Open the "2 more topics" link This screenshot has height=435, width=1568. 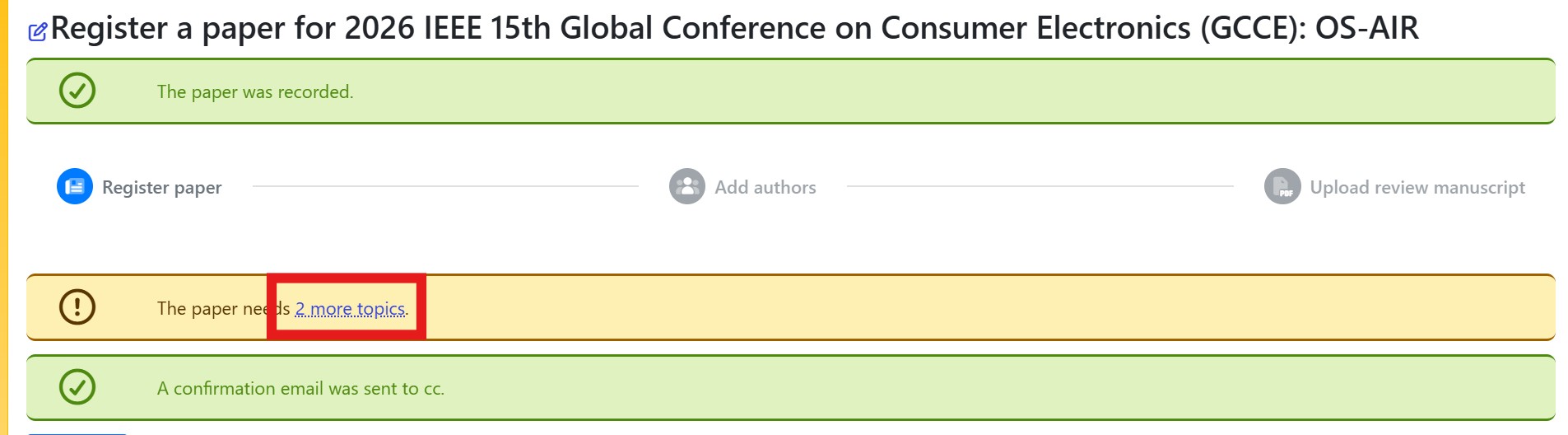350,309
